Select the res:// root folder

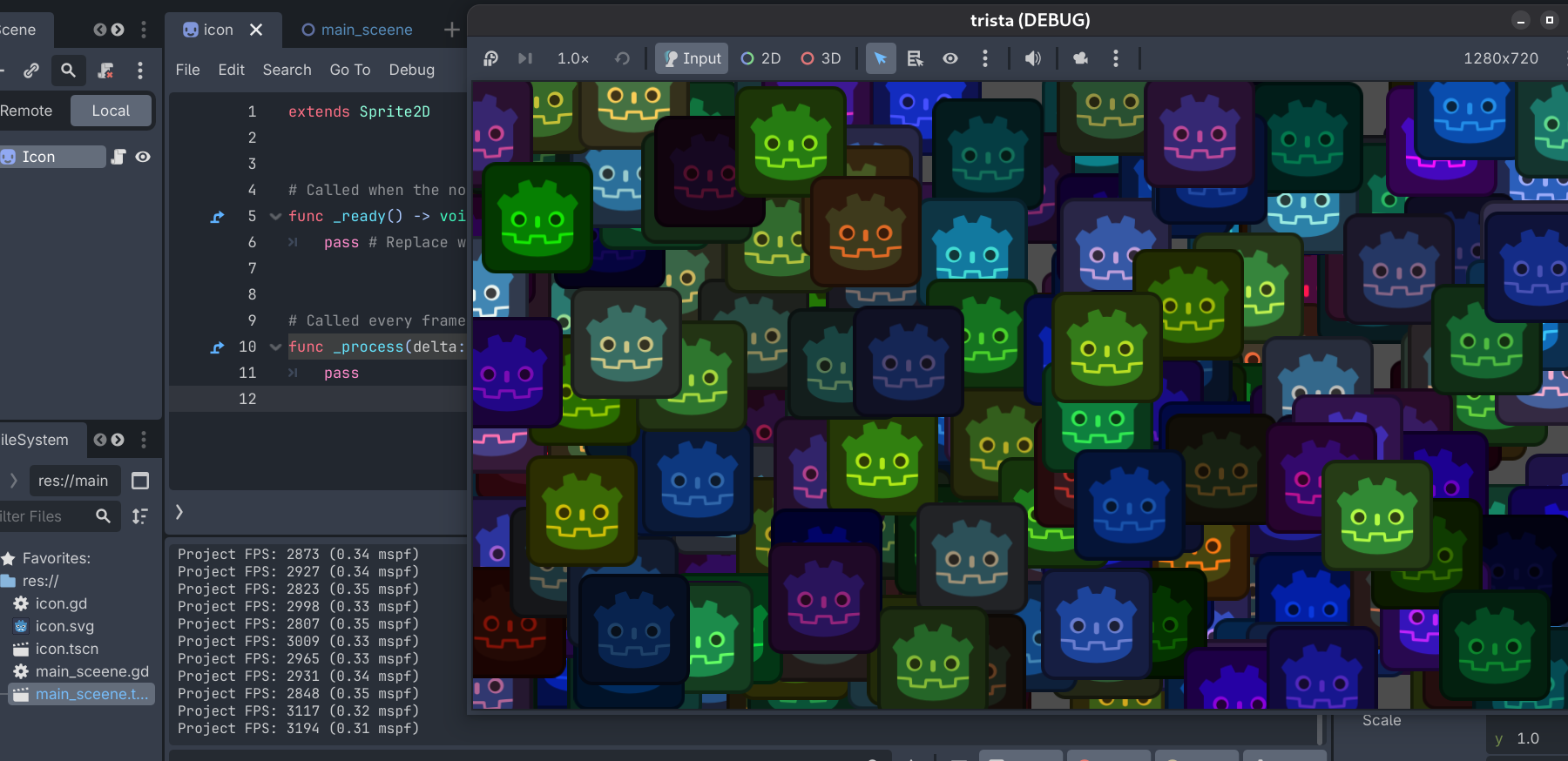click(40, 581)
